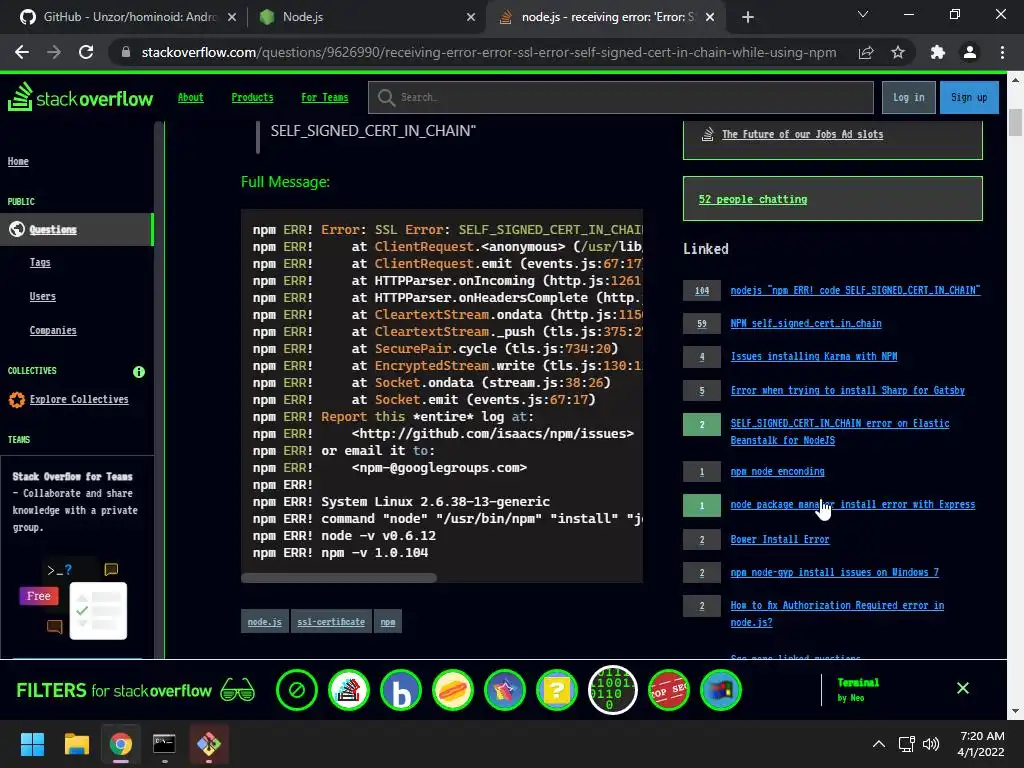Show hidden system tray icons
The width and height of the screenshot is (1024, 768).
[879, 744]
